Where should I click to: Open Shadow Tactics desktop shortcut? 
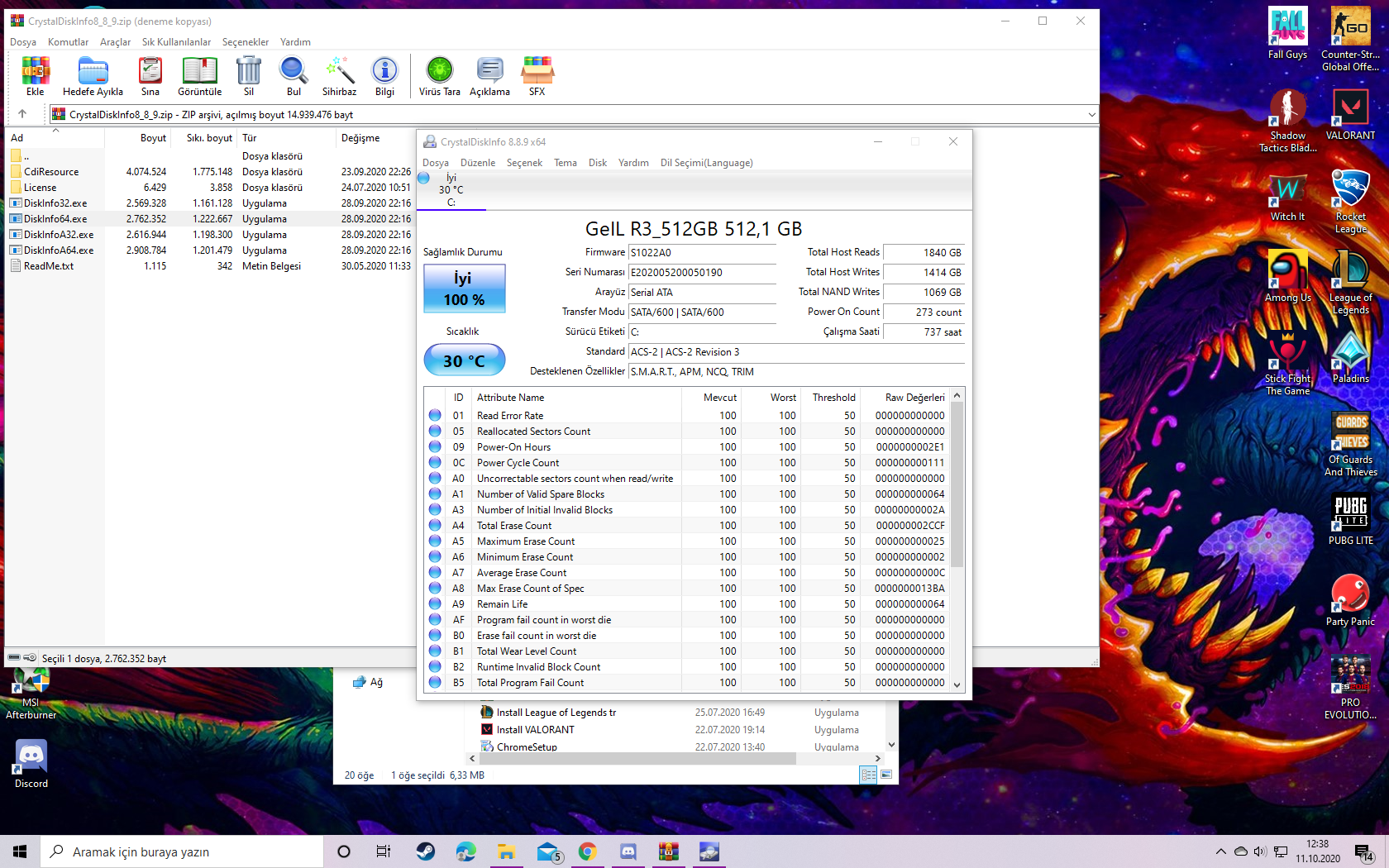(x=1287, y=120)
